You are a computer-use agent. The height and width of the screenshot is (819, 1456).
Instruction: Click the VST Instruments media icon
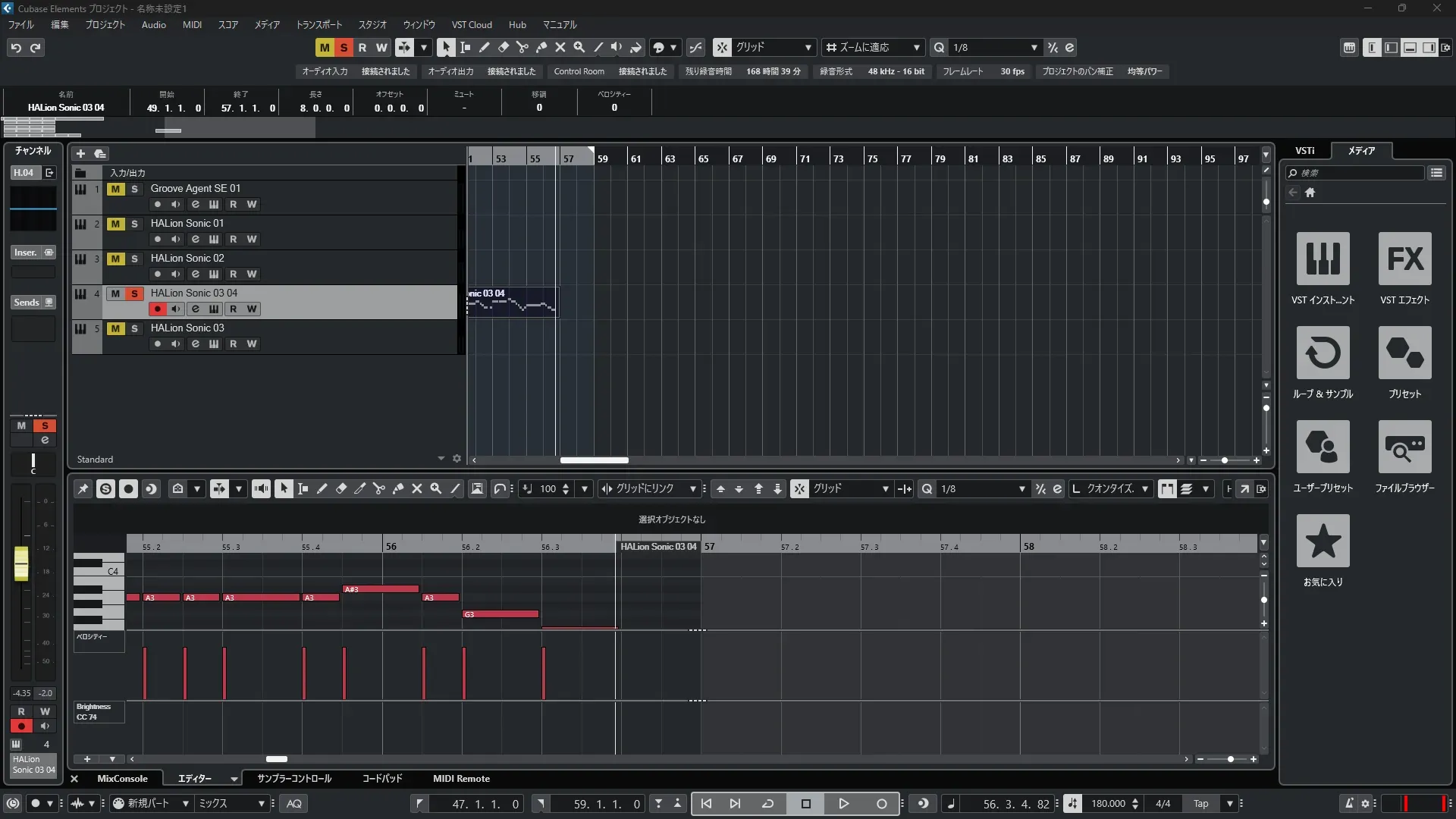point(1323,259)
